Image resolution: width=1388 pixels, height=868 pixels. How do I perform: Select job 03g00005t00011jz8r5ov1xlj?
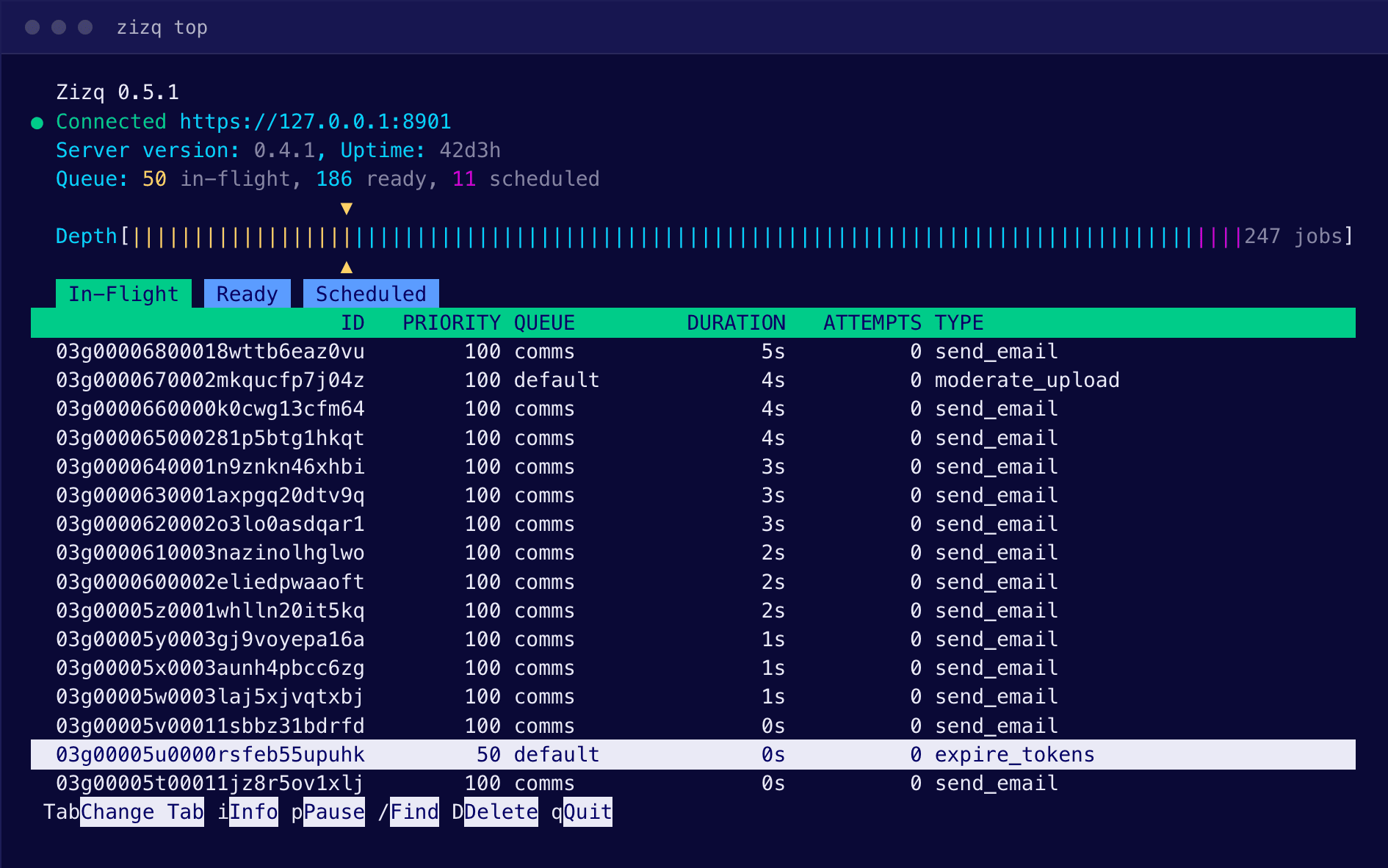(x=693, y=784)
